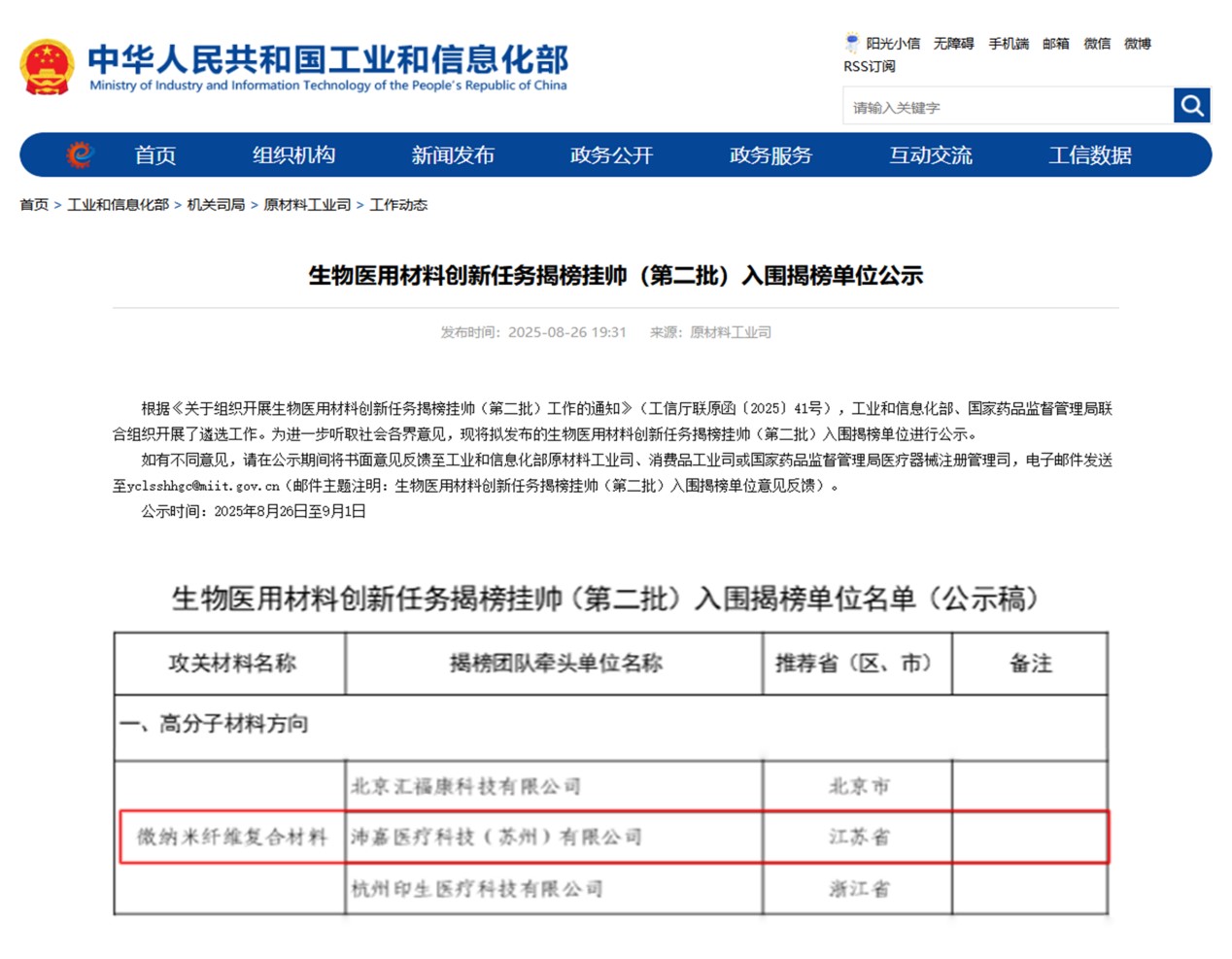Open the 政务服务 nav menu
The height and width of the screenshot is (959, 1232).
click(x=770, y=155)
